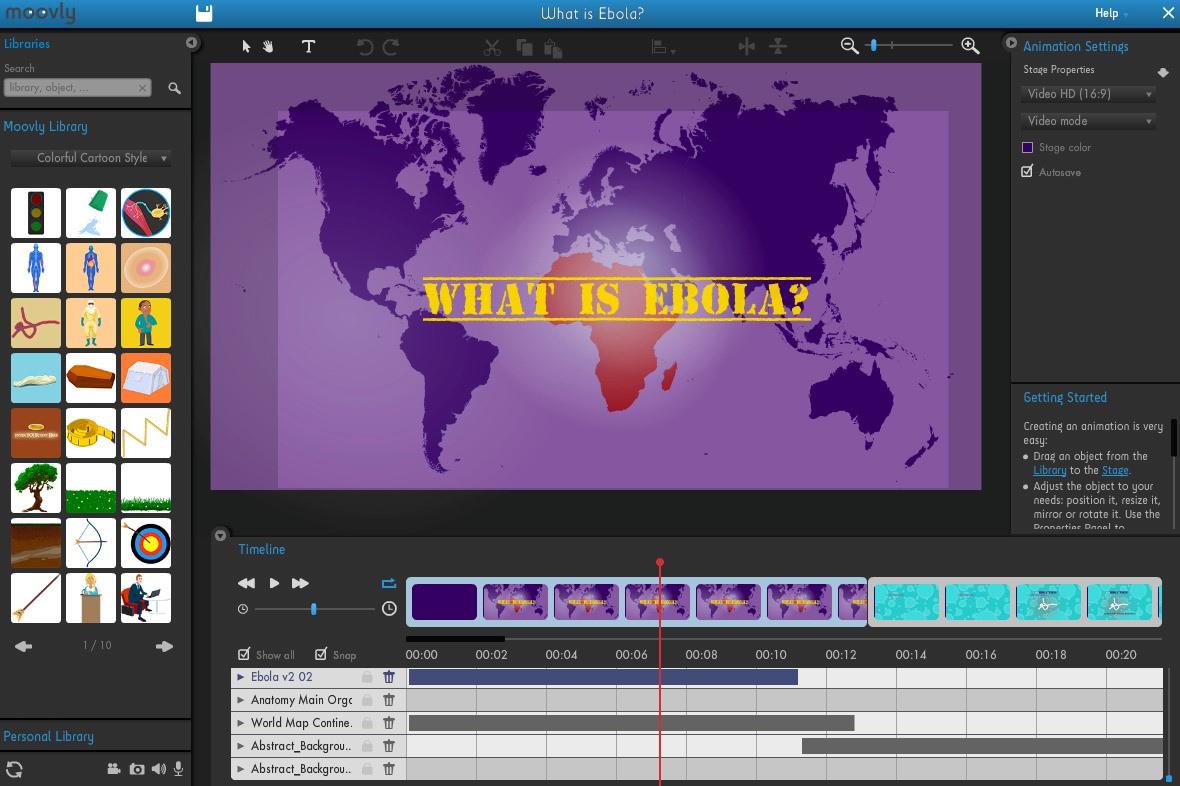Click the microphone record icon
This screenshot has width=1180, height=786.
178,769
